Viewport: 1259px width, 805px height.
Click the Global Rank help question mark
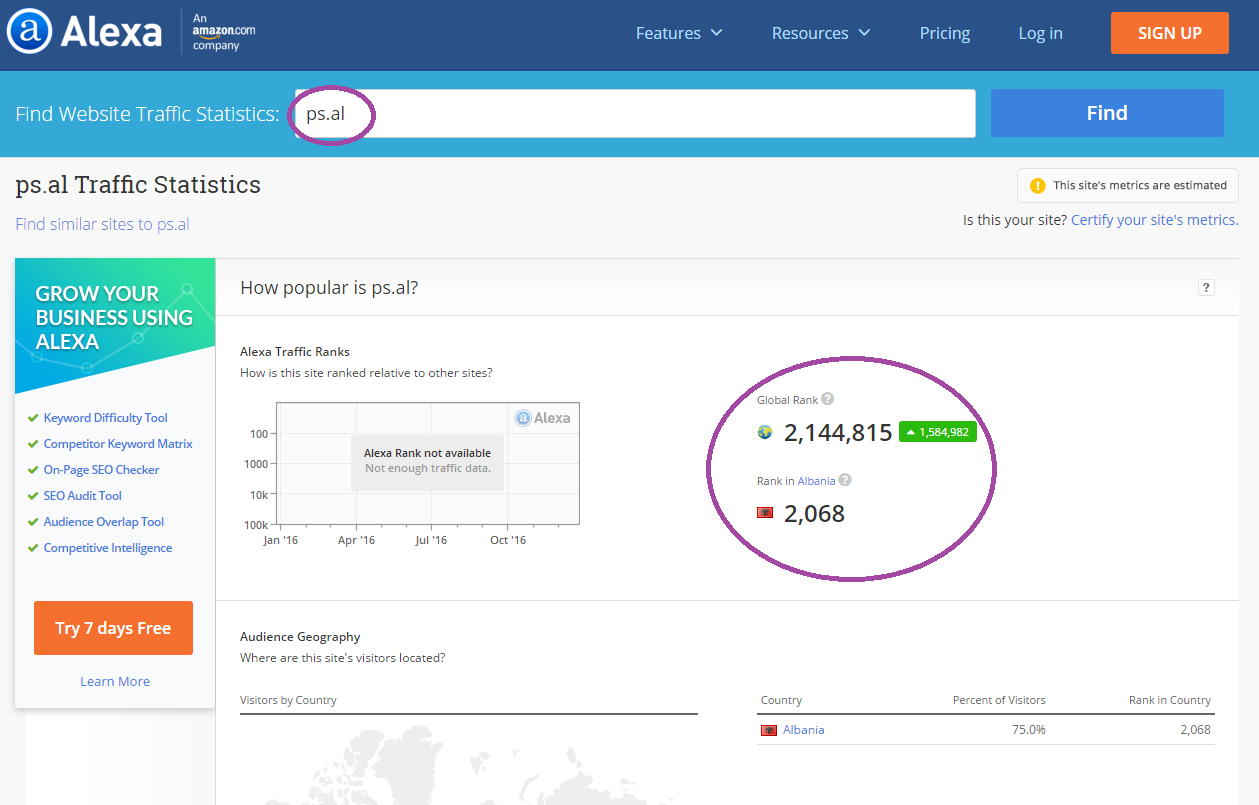pos(827,399)
